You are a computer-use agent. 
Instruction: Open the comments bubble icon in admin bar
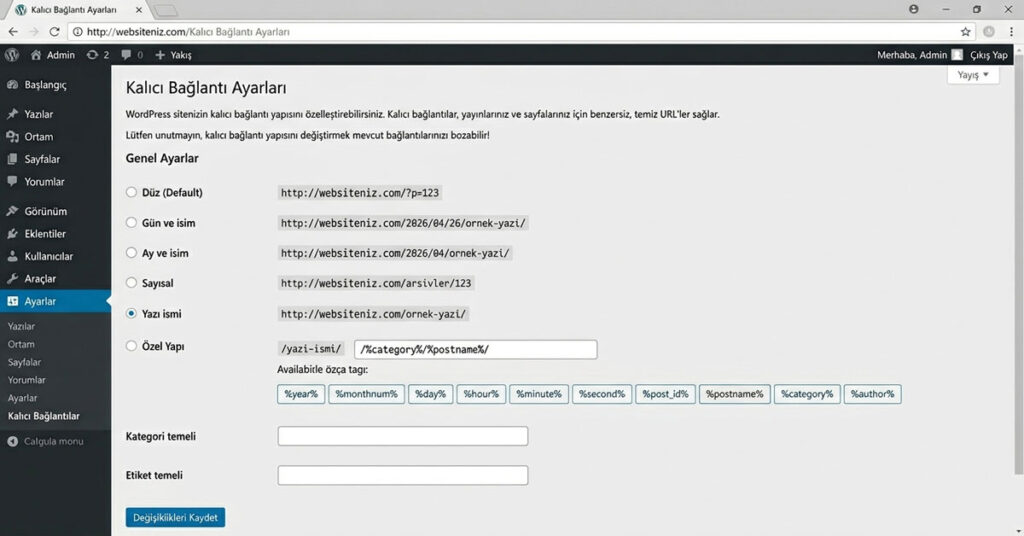tap(126, 55)
